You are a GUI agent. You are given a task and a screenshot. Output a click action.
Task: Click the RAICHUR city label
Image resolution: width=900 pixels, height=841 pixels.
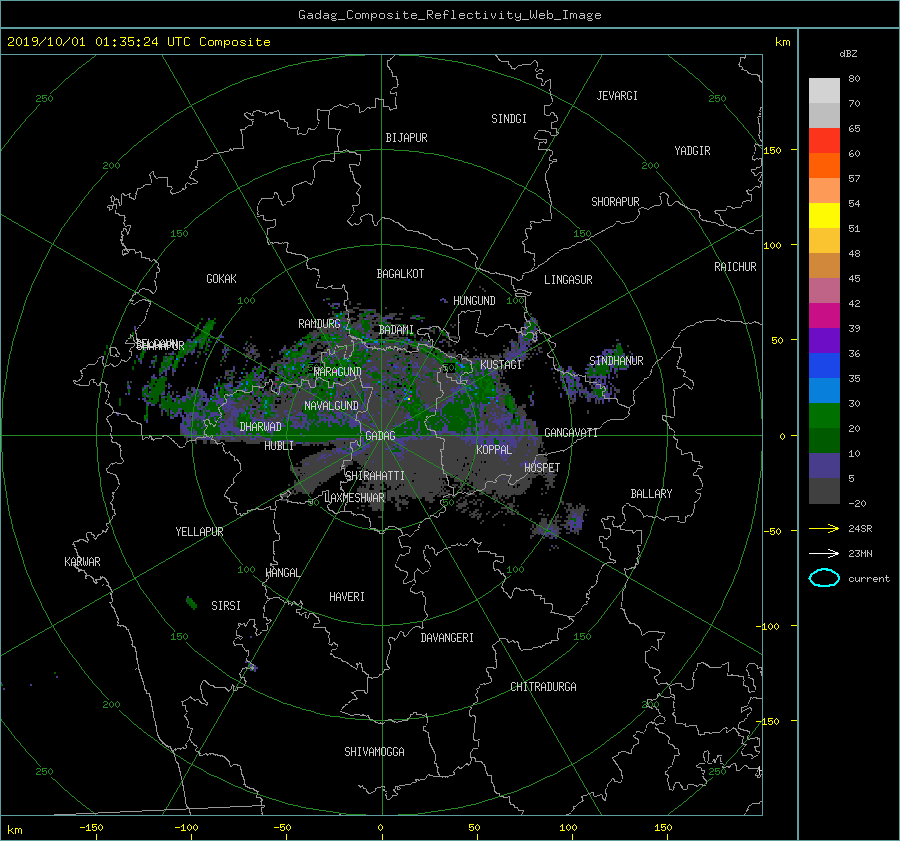point(735,267)
